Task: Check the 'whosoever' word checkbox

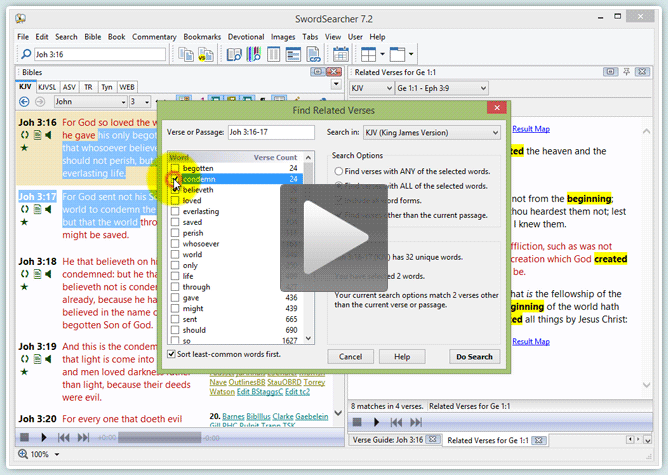Action: (175, 244)
